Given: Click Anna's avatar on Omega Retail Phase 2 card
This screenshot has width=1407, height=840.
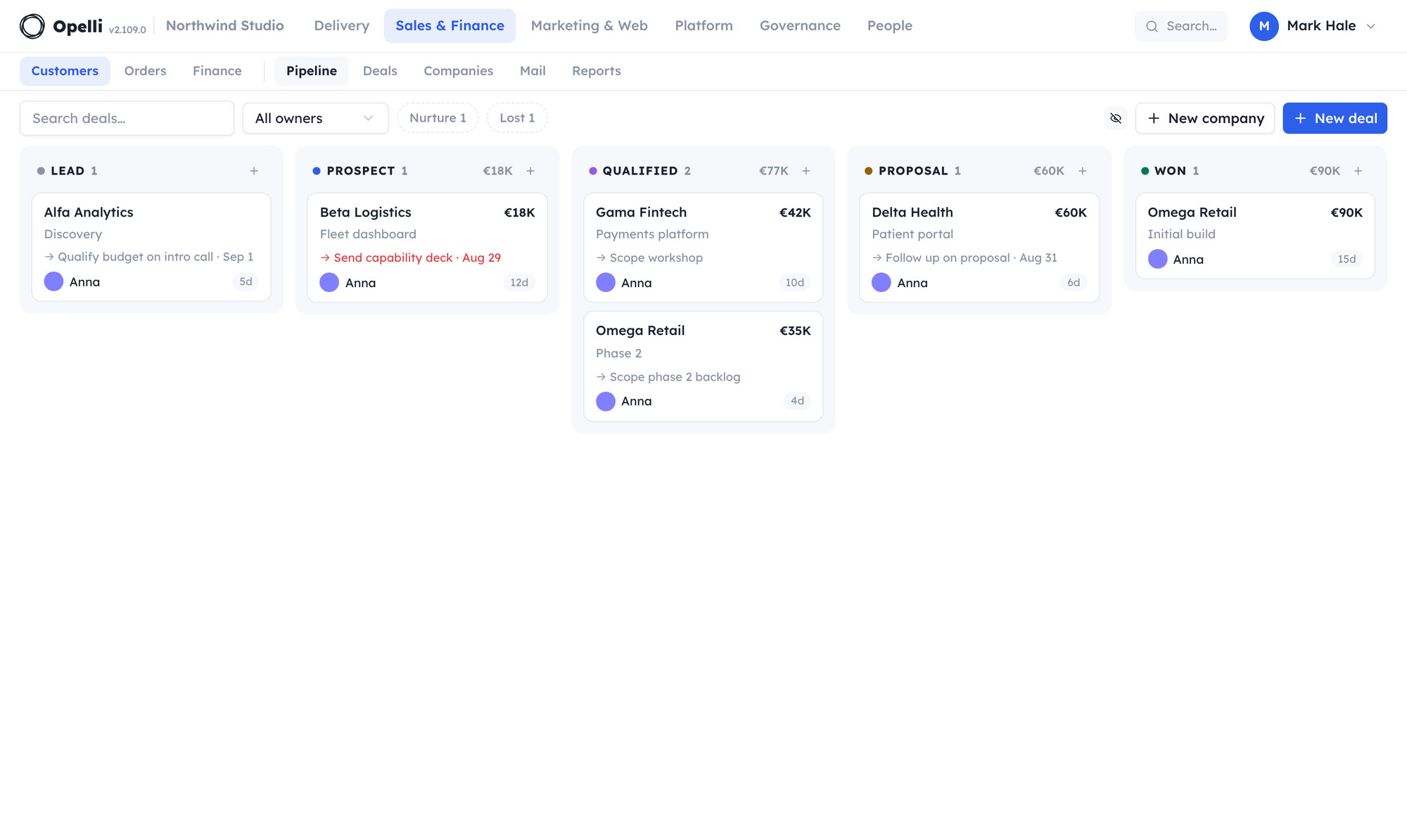Looking at the screenshot, I should point(606,401).
